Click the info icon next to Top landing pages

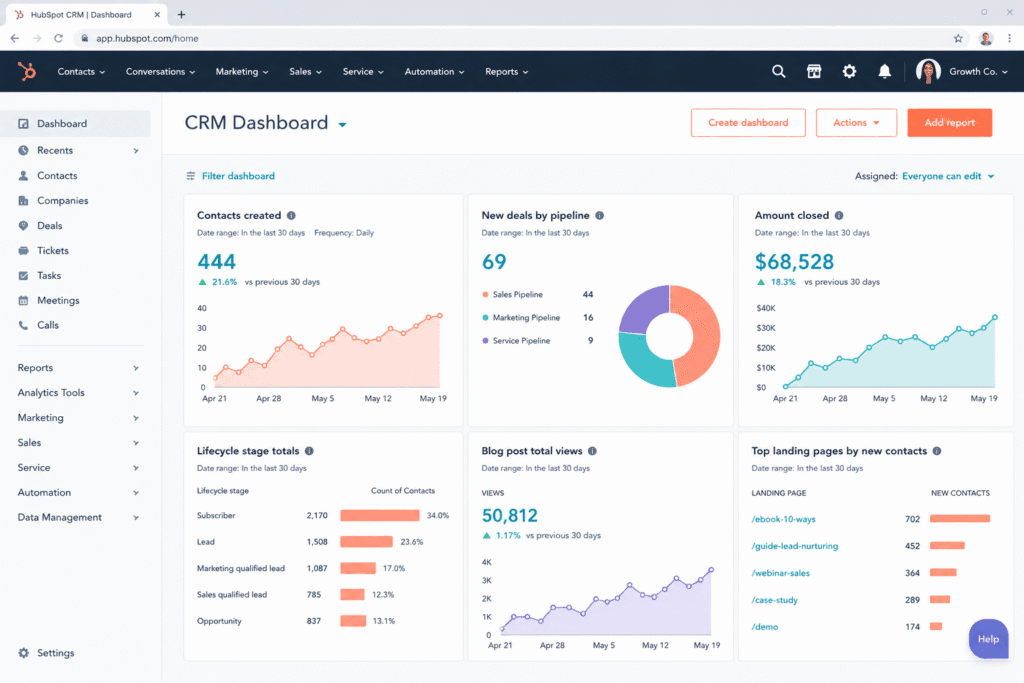coord(937,451)
